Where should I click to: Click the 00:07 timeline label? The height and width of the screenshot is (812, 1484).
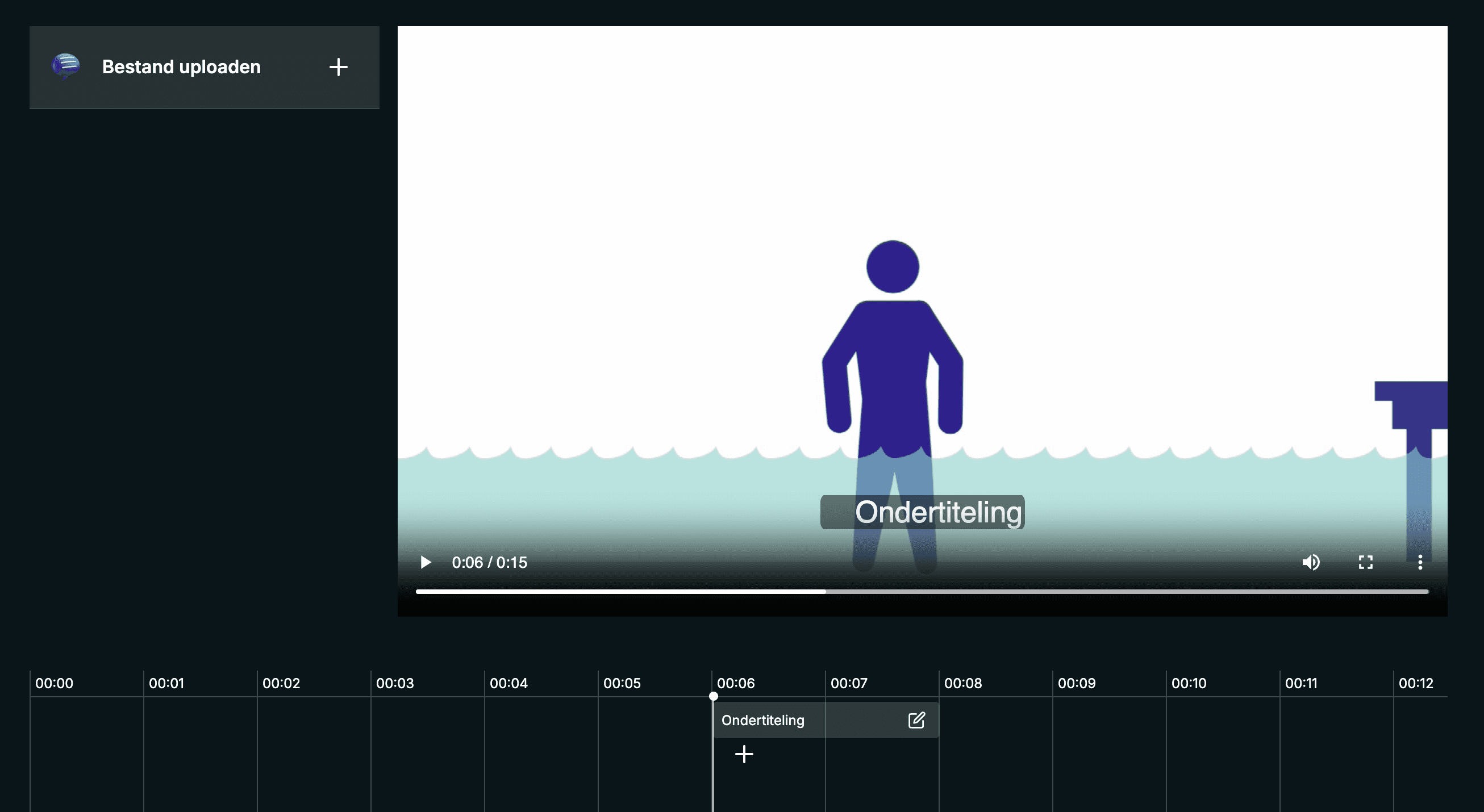[x=849, y=683]
